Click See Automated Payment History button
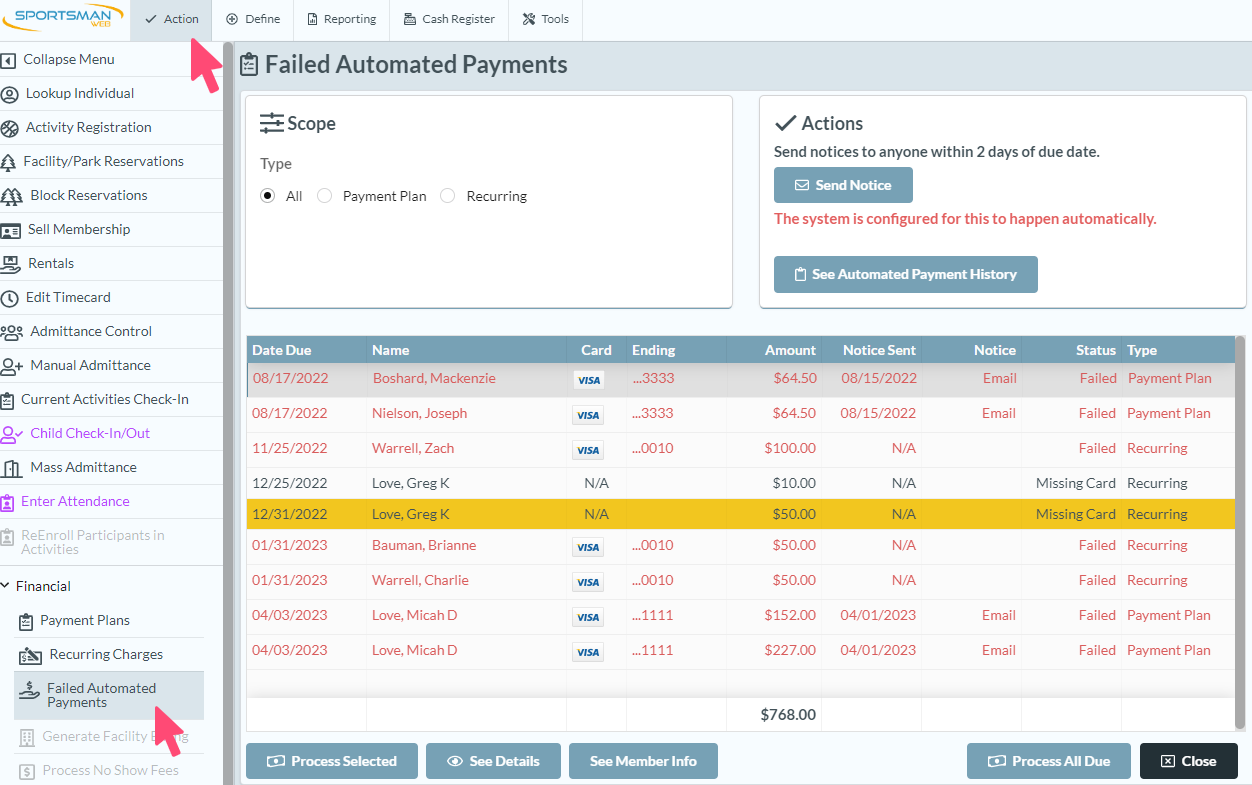 click(905, 274)
